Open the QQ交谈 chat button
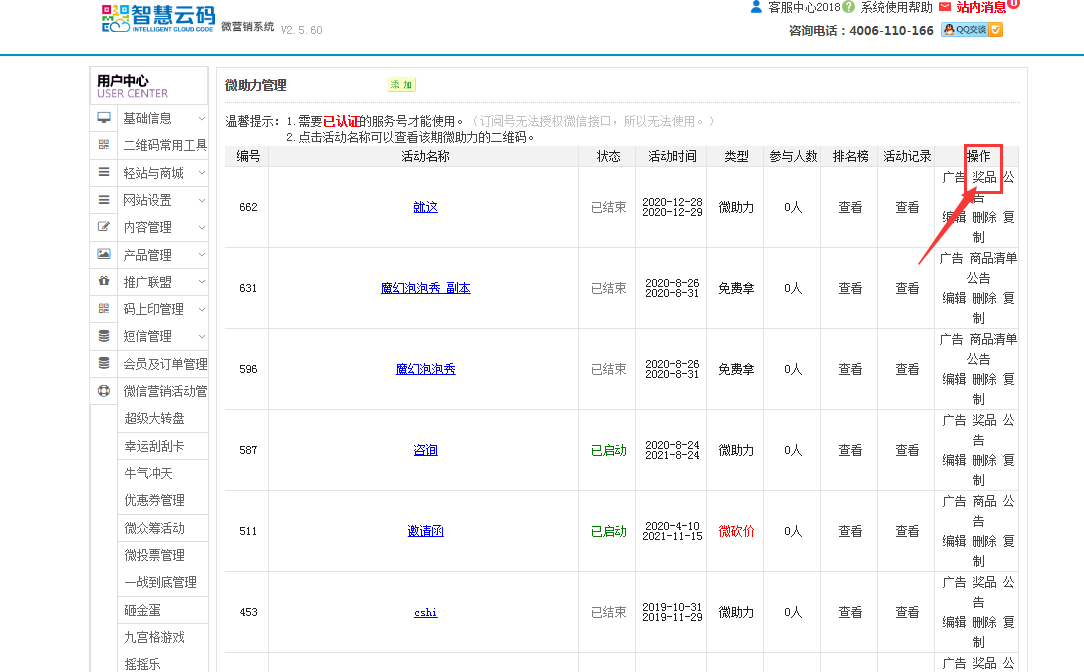The image size is (1084, 672). [972, 30]
